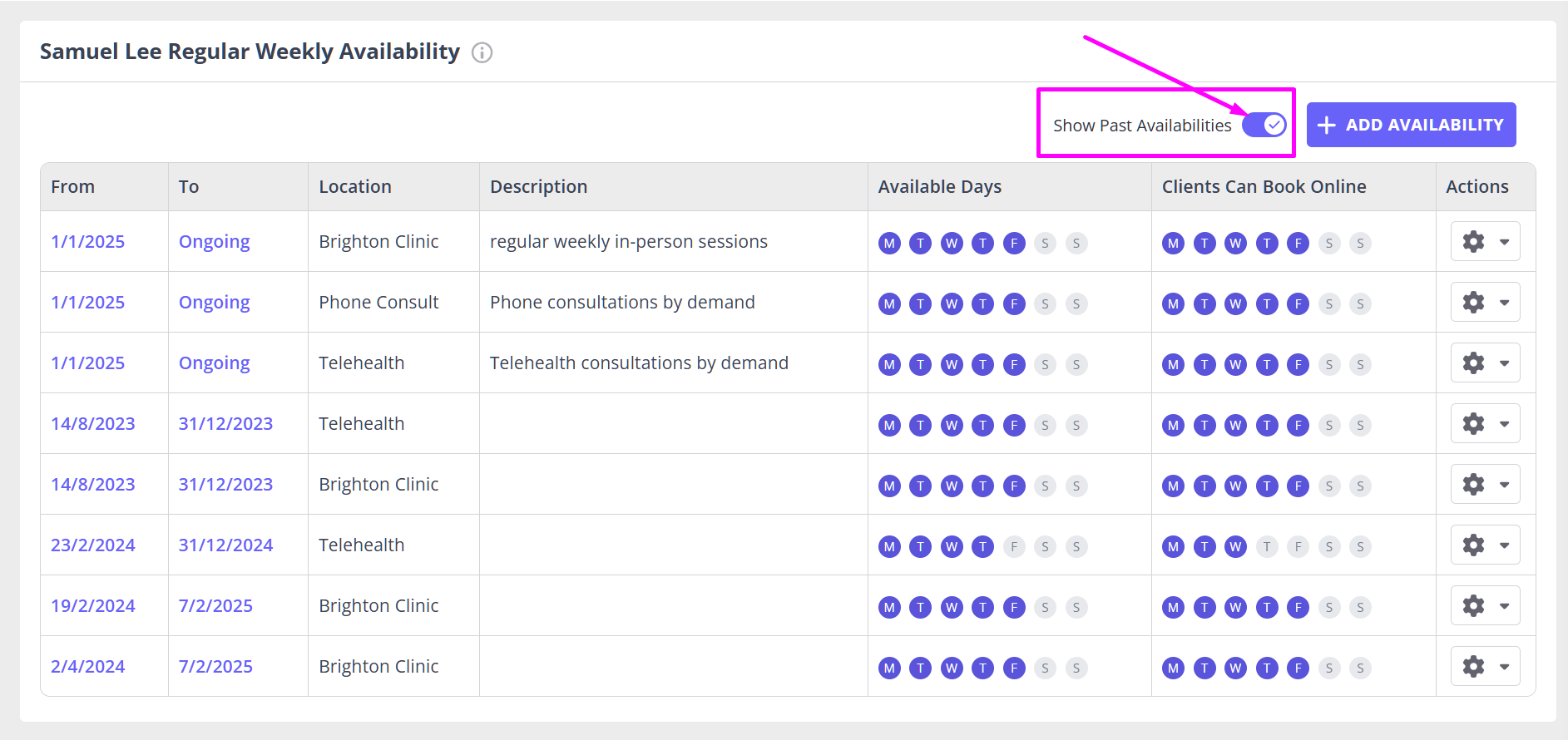Click the Available Days column header
This screenshot has height=740, width=1568.
tap(940, 186)
